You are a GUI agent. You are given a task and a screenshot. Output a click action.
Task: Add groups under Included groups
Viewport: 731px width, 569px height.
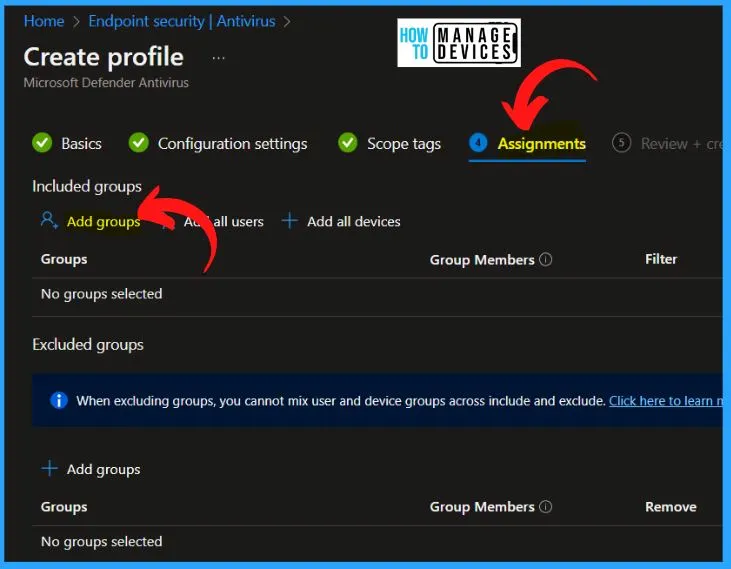click(103, 221)
